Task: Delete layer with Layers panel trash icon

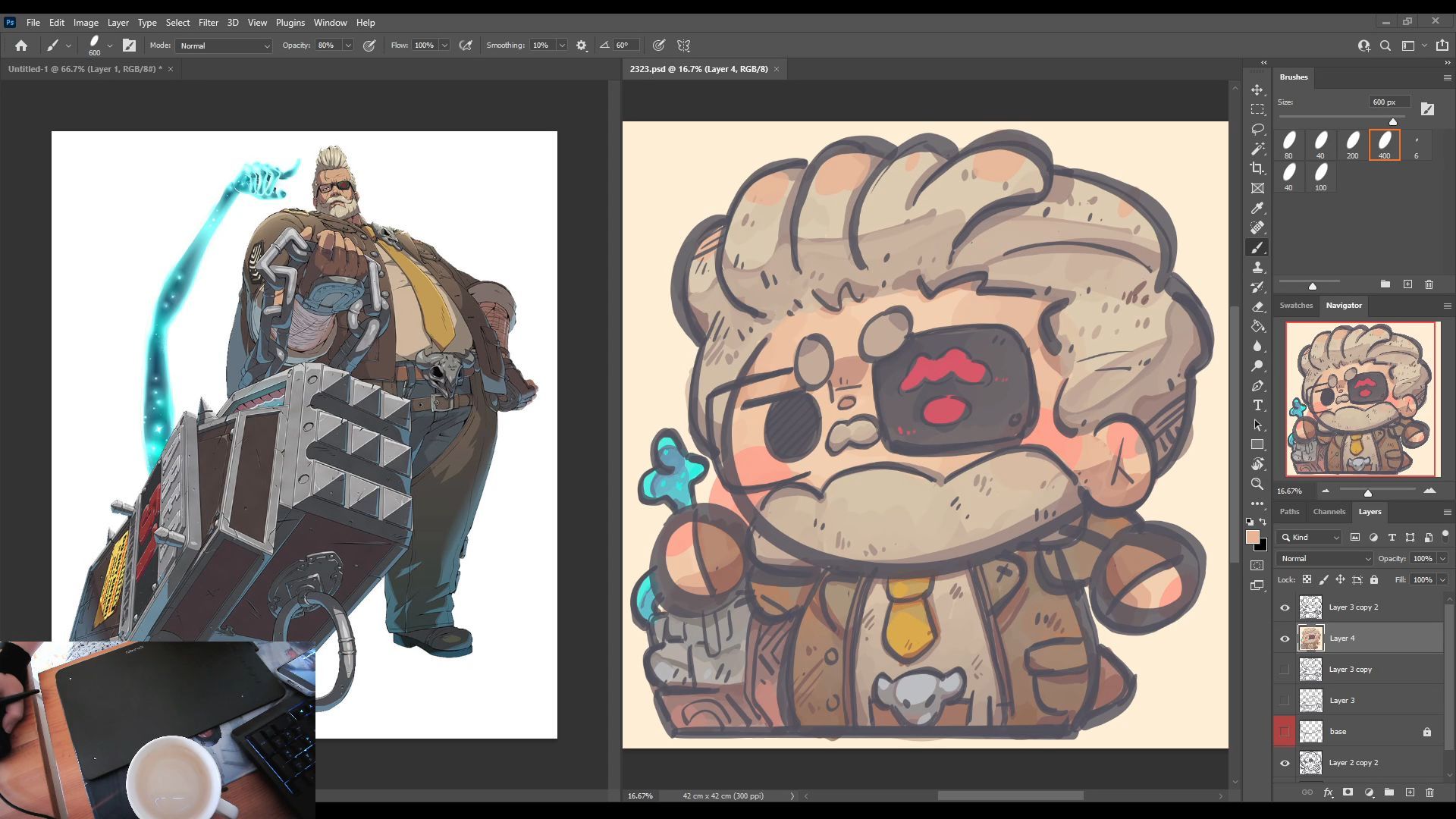Action: point(1429,792)
